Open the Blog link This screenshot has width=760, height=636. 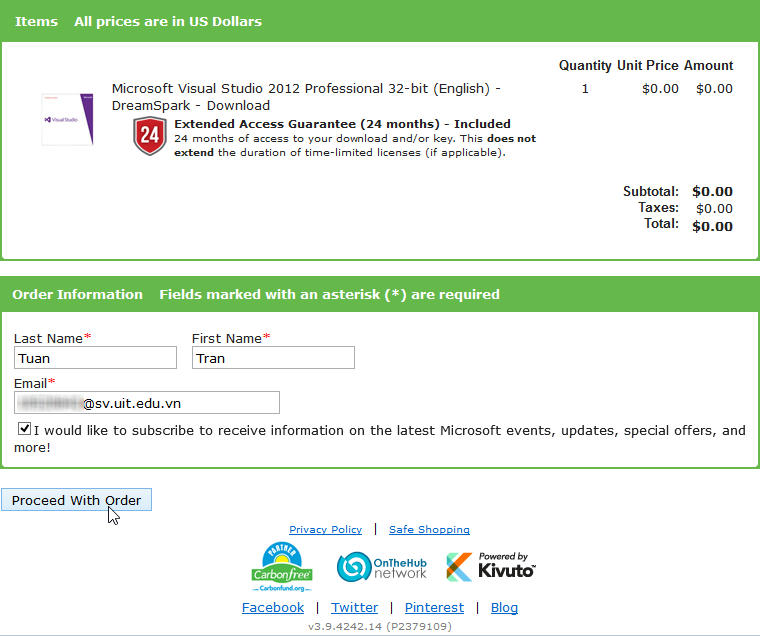click(x=504, y=607)
